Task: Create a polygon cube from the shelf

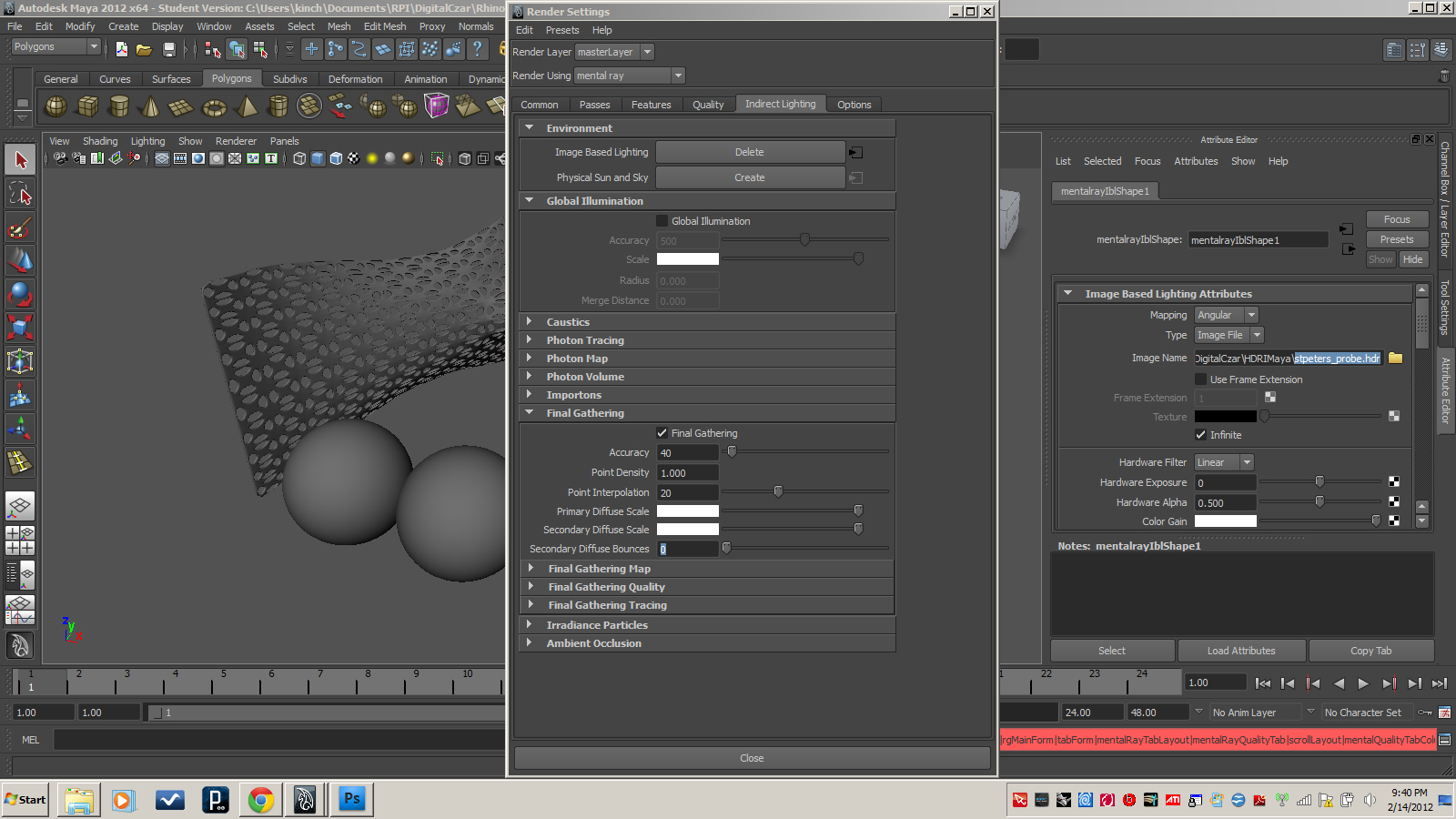Action: (88, 106)
